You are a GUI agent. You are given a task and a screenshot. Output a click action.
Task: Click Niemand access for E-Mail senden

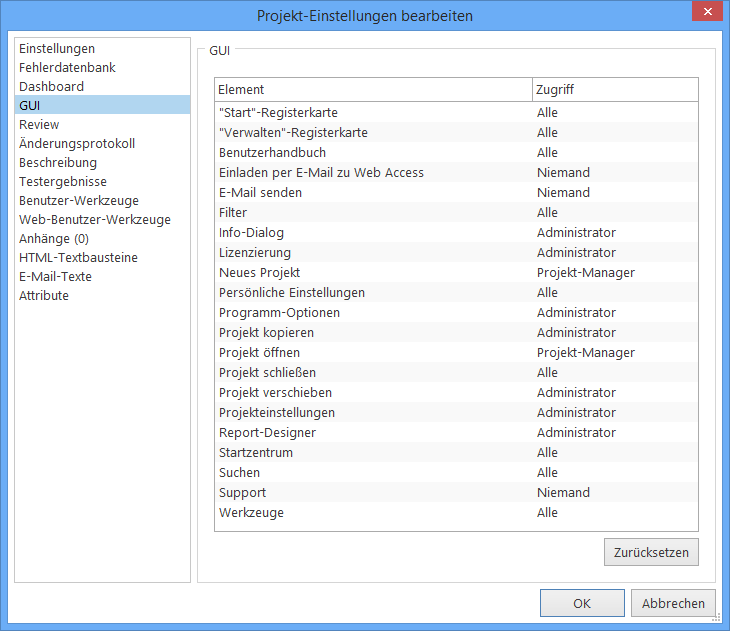click(563, 193)
